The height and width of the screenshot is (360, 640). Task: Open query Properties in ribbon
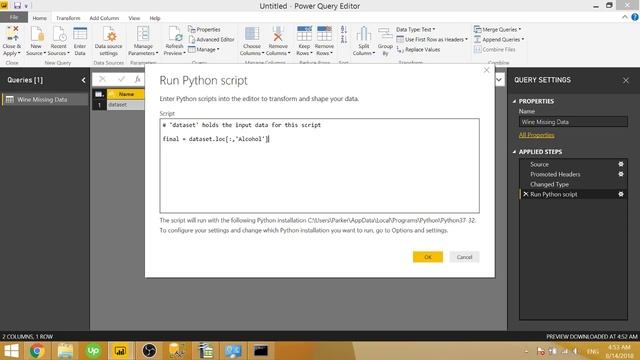pyautogui.click(x=204, y=29)
